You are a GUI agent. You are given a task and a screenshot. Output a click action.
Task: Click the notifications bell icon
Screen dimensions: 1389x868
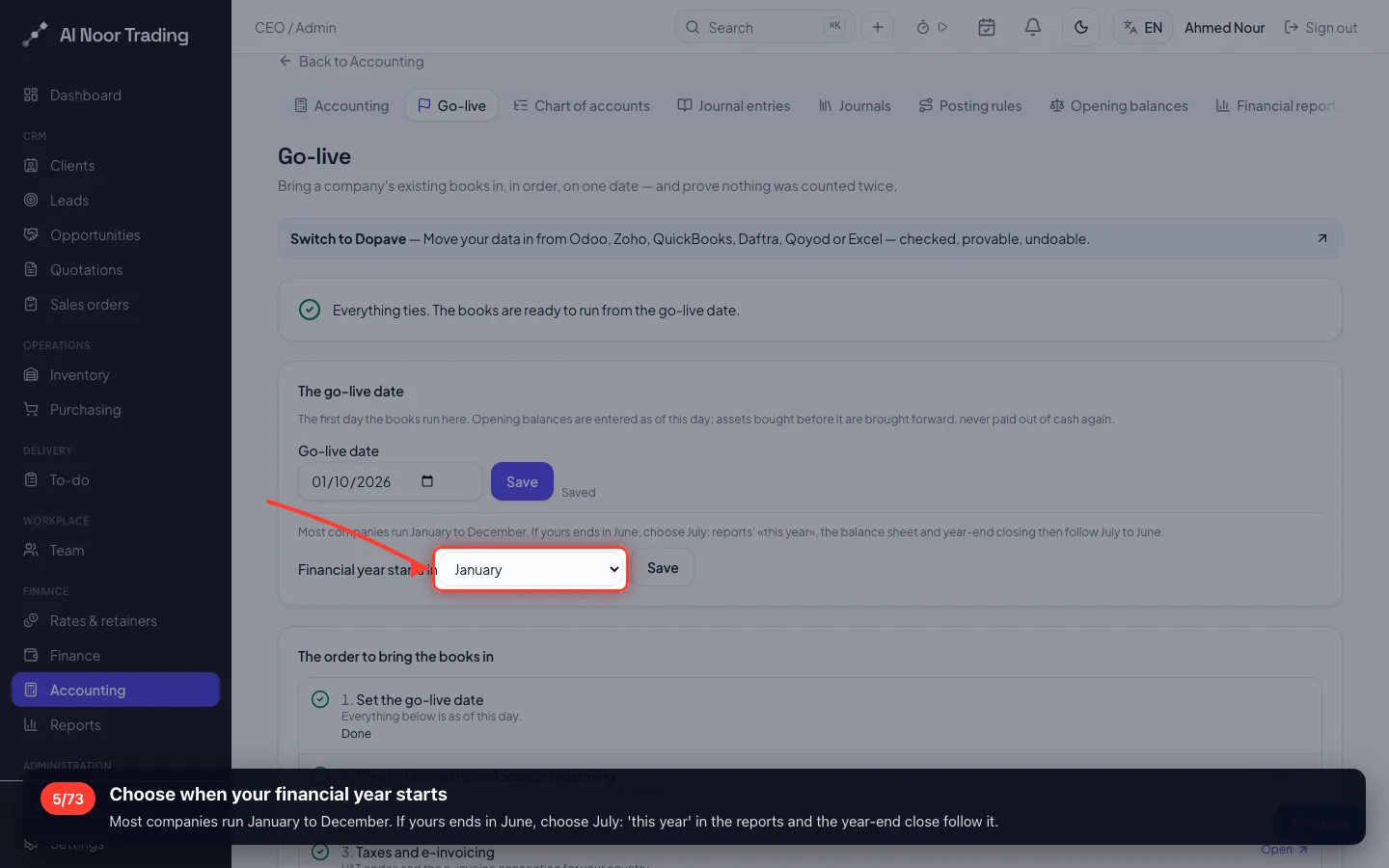click(1032, 27)
